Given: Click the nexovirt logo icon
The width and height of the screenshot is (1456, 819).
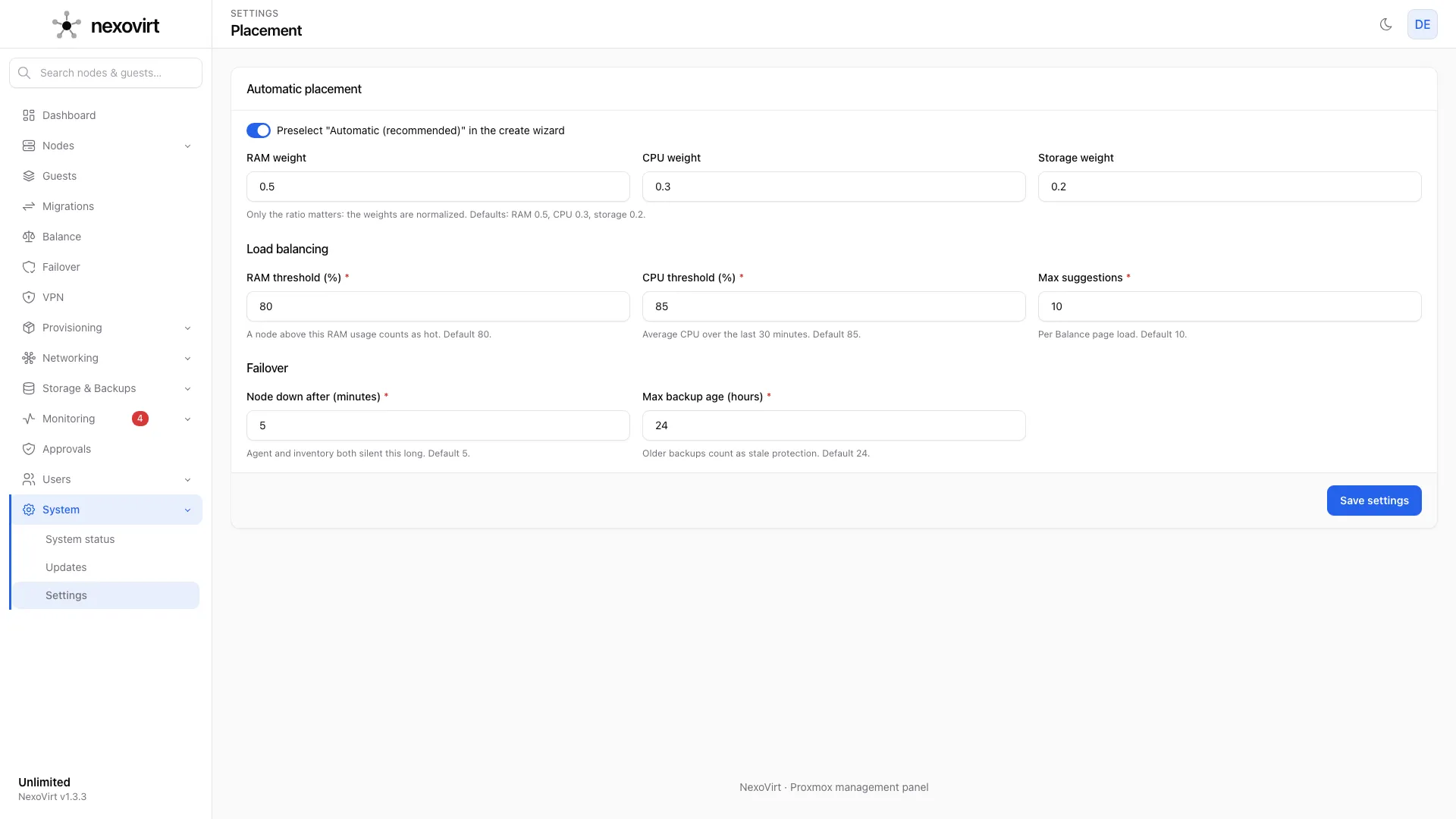Looking at the screenshot, I should coord(67,25).
